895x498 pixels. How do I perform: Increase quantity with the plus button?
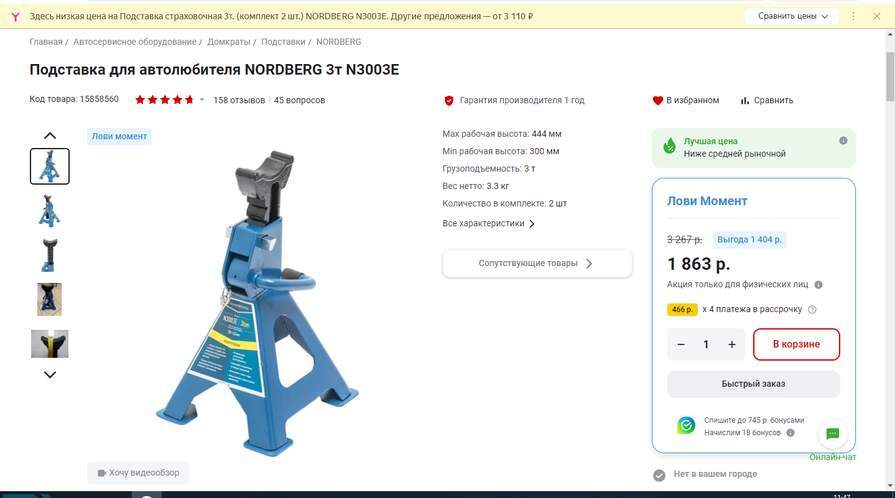click(732, 344)
